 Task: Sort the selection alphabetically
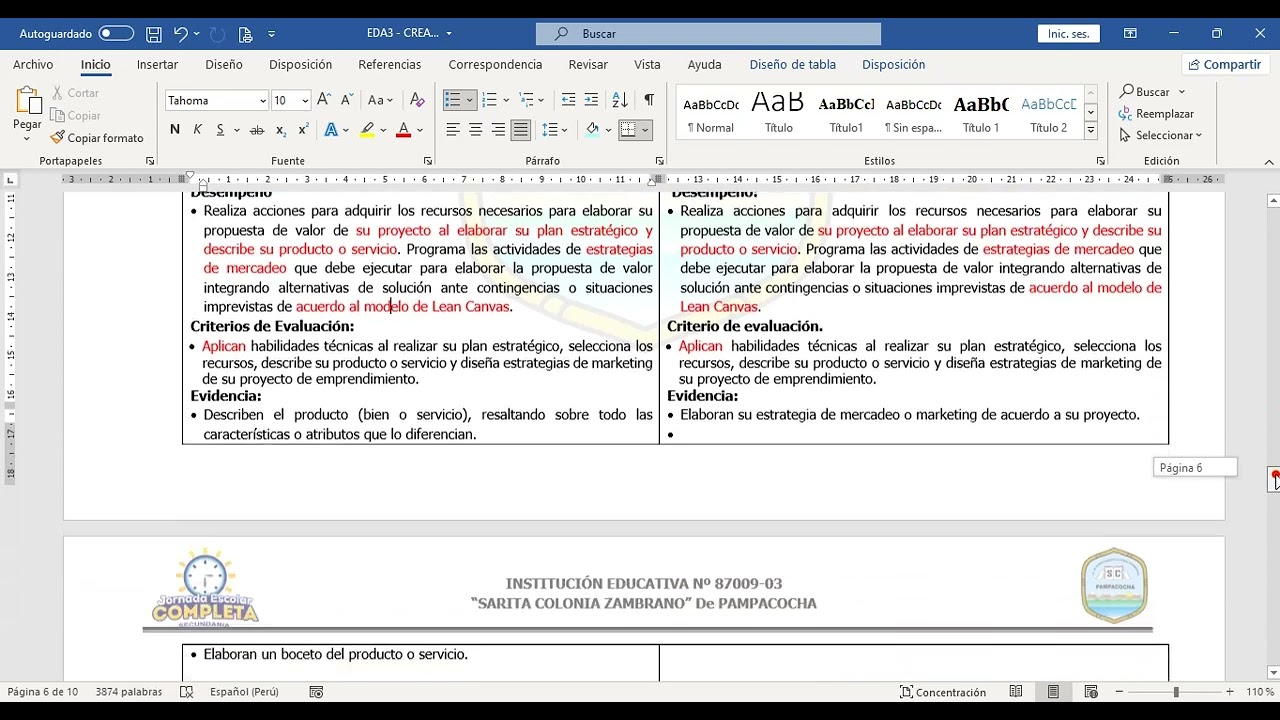(x=620, y=100)
